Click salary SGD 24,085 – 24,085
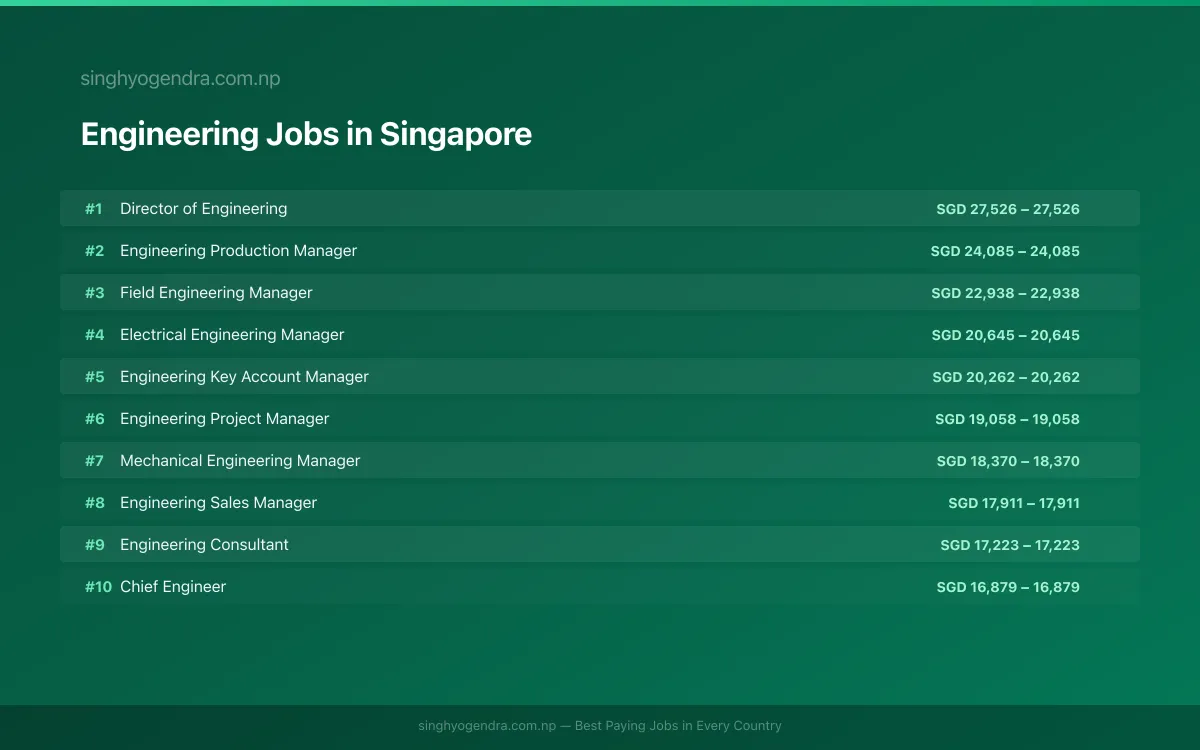 pyautogui.click(x=1005, y=251)
